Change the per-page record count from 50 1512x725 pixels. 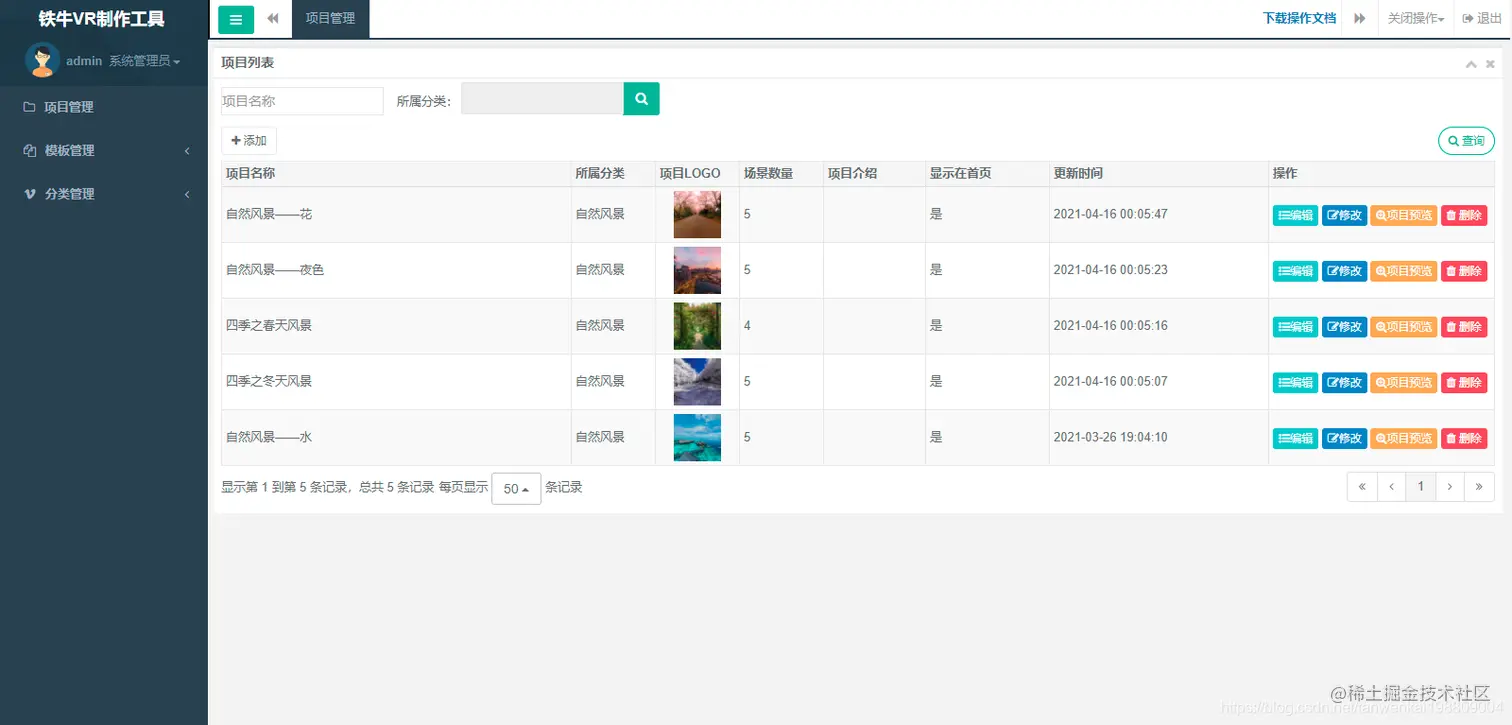[516, 488]
